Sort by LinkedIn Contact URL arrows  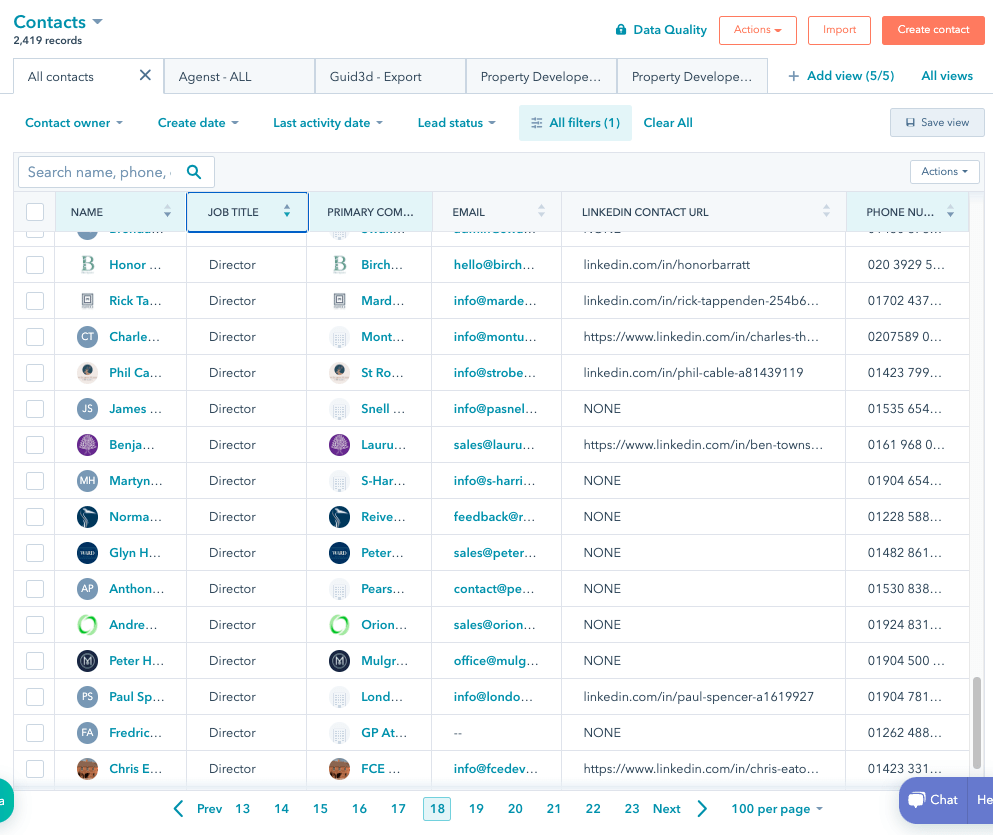point(826,211)
